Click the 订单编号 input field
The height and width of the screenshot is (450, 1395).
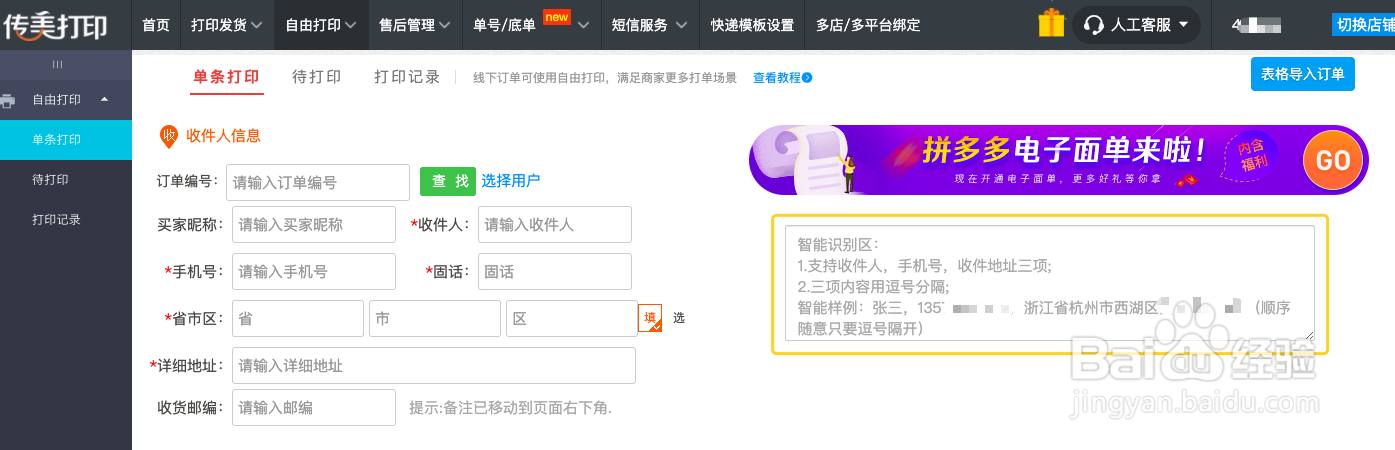click(x=318, y=182)
